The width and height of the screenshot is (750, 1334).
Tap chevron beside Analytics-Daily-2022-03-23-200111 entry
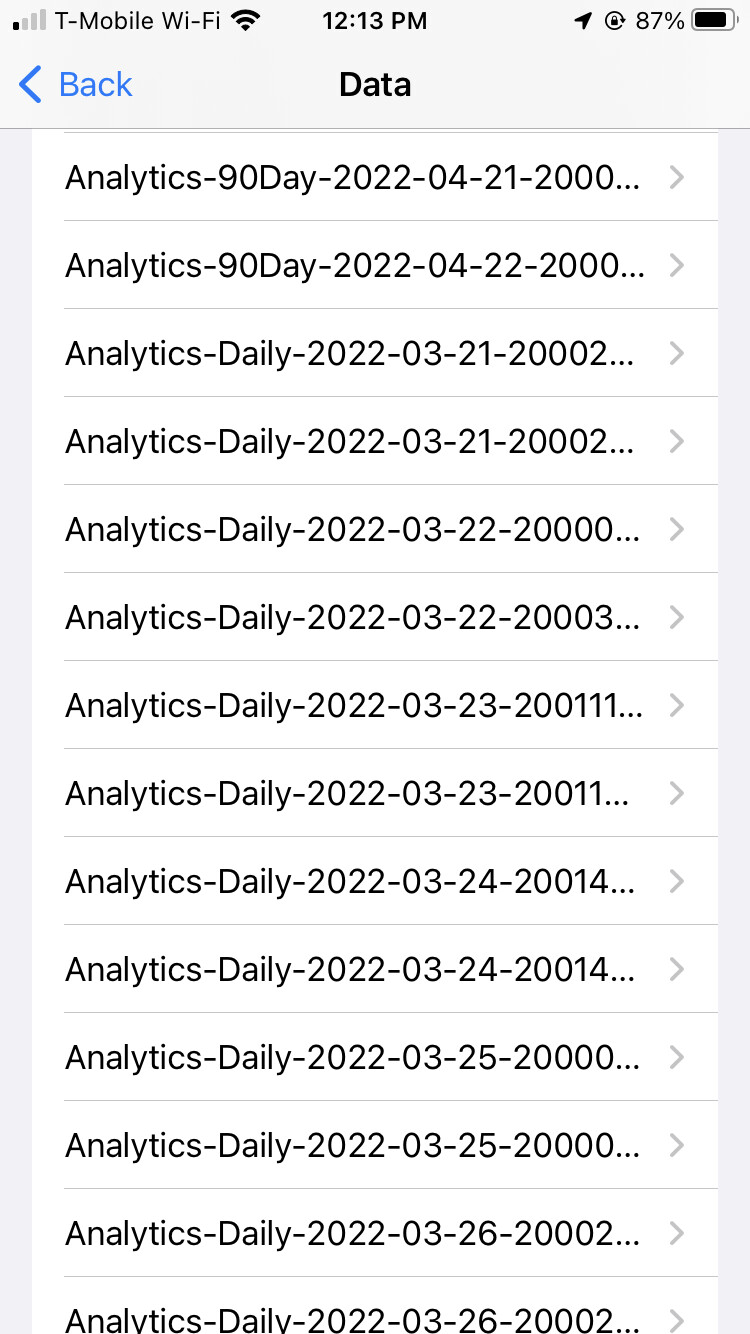tap(677, 706)
